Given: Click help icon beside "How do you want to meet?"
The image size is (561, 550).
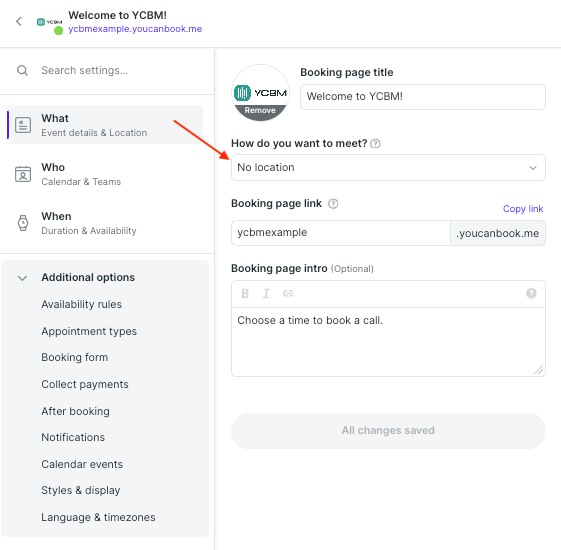Looking at the screenshot, I should [375, 144].
